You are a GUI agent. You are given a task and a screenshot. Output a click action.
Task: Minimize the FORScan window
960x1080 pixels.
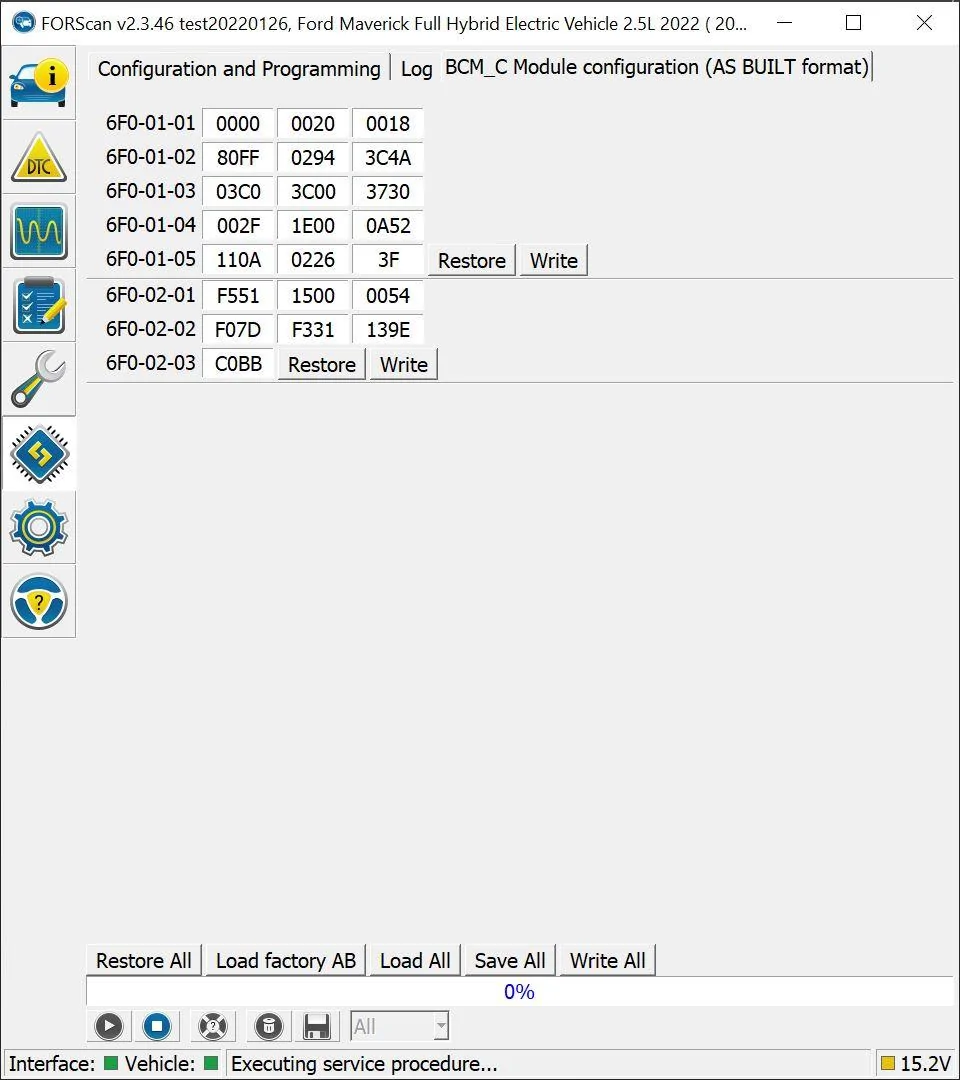[784, 23]
